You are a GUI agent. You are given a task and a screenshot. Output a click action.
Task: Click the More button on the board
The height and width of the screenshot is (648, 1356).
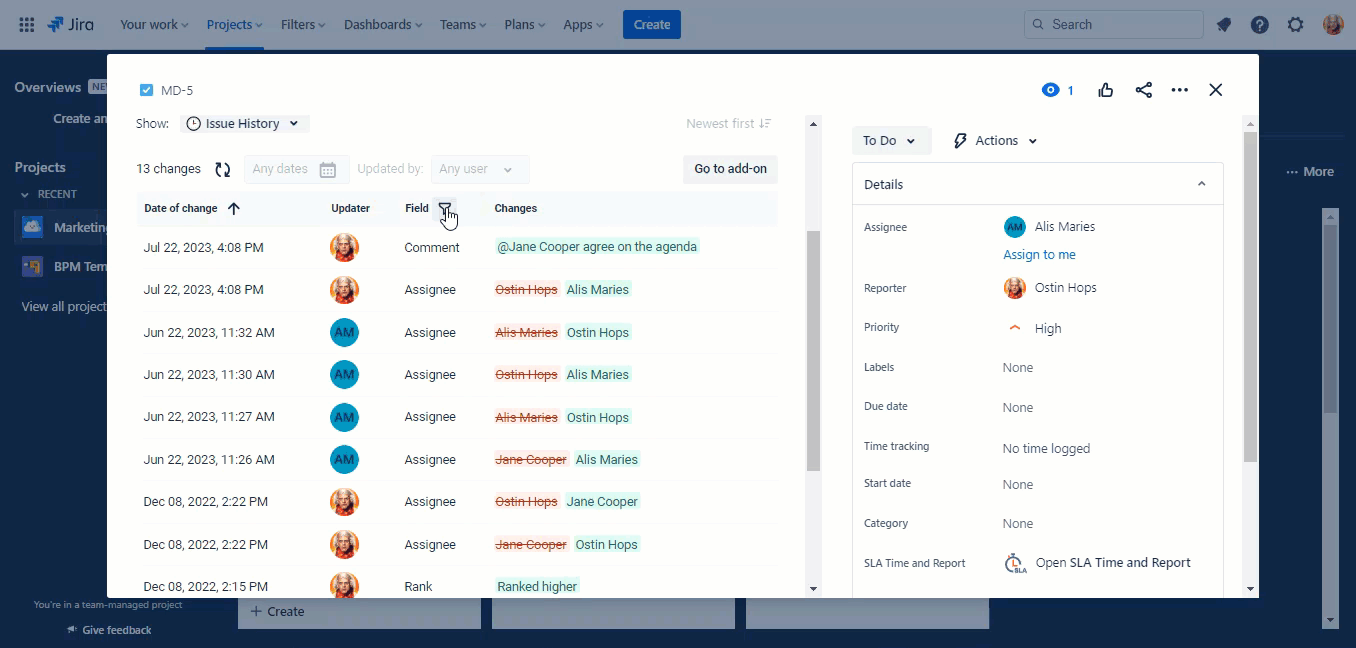[x=1310, y=172]
